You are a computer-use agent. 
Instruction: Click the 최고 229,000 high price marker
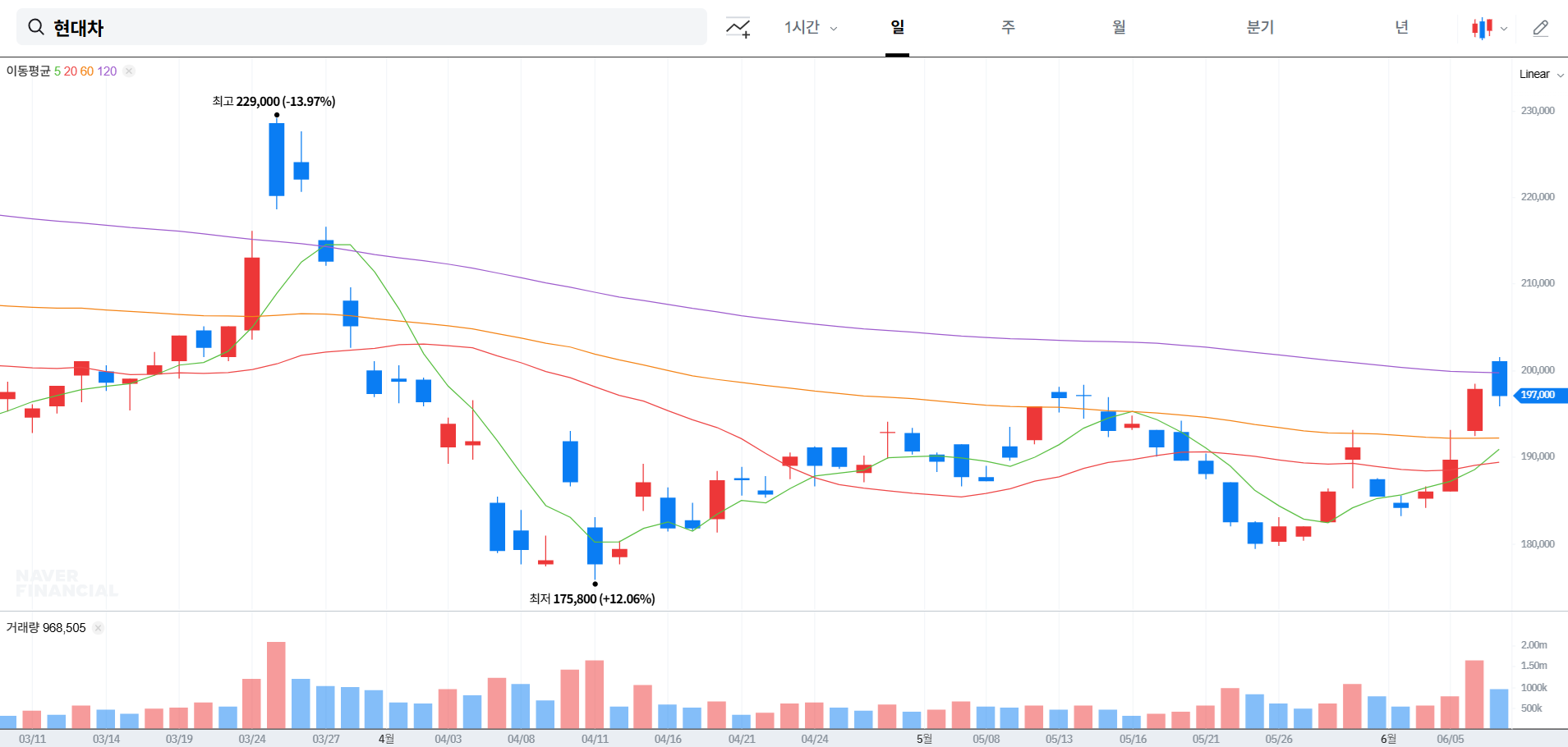coord(274,102)
